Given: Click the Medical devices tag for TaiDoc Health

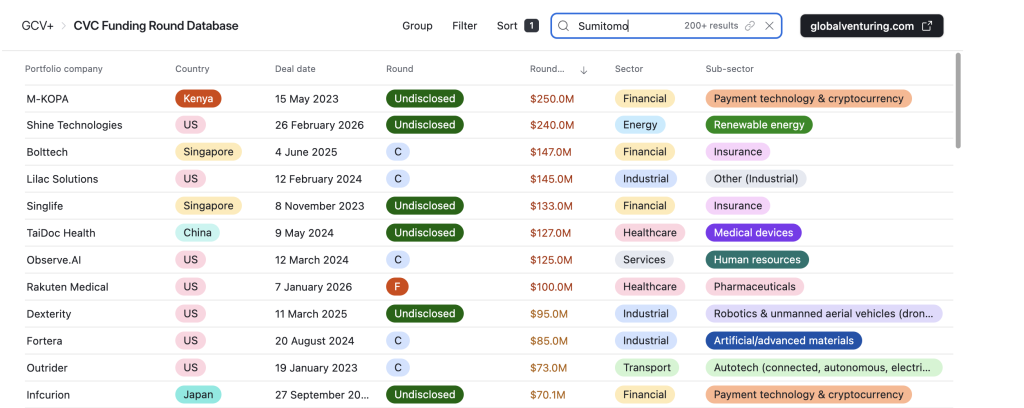Looking at the screenshot, I should 753,233.
